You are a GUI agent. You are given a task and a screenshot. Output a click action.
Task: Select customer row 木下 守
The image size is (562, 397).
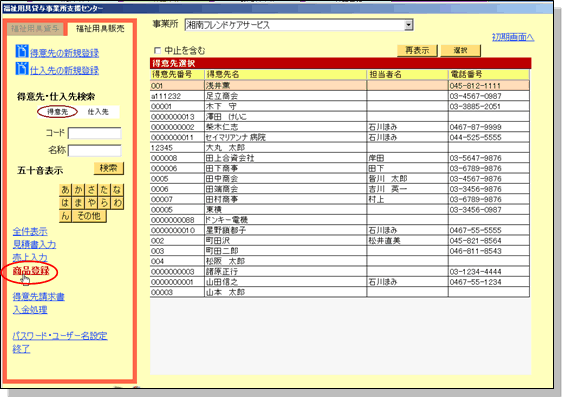click(x=339, y=106)
